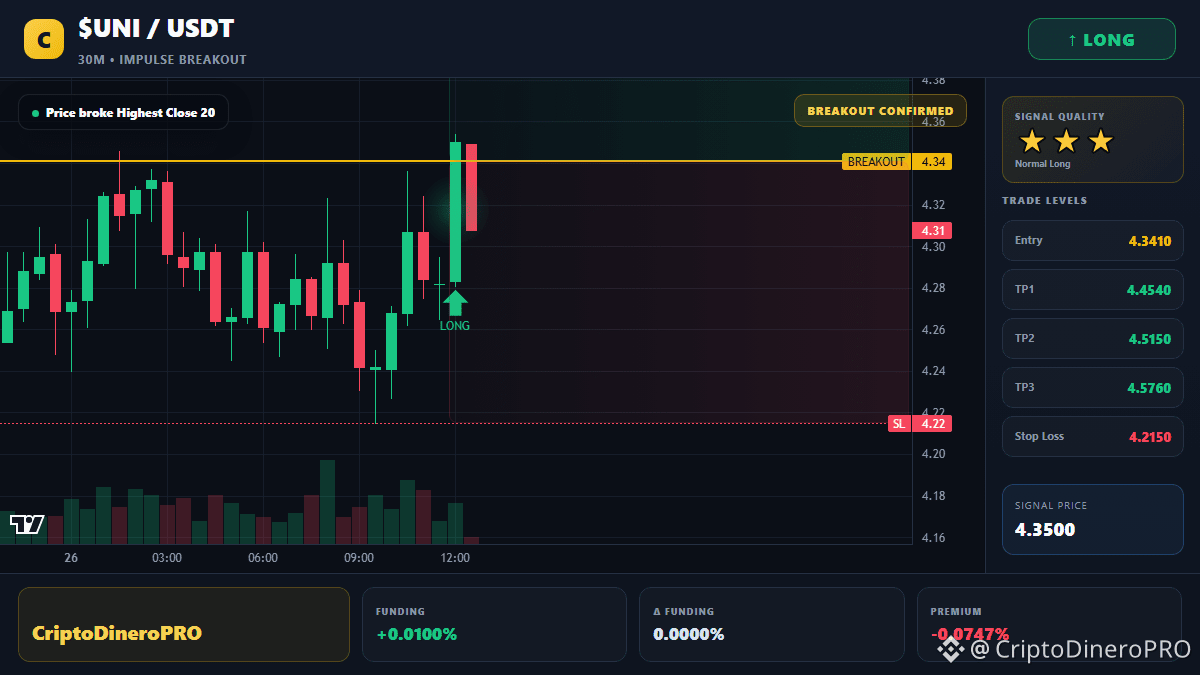1200x675 pixels.
Task: Select the TP1 4.4540 row
Action: pos(1093,289)
